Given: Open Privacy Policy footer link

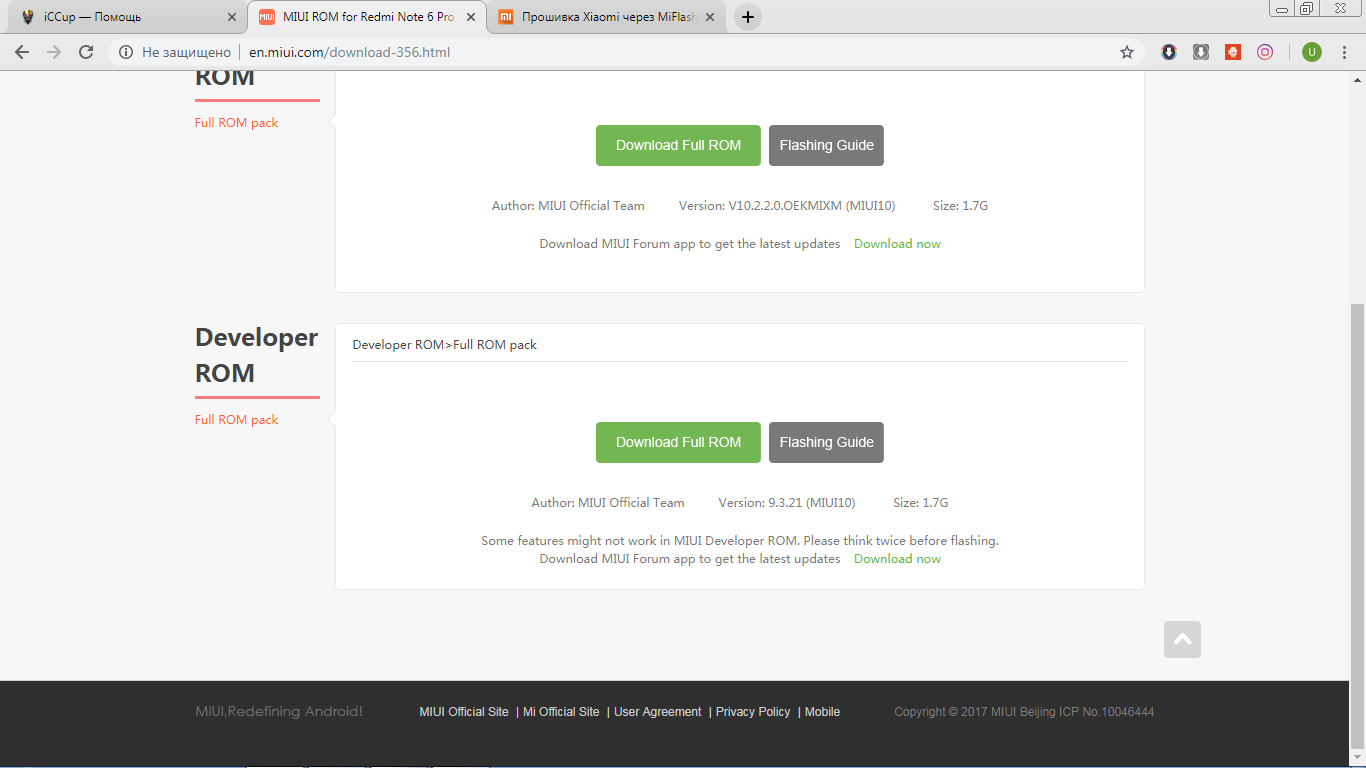Looking at the screenshot, I should point(753,712).
